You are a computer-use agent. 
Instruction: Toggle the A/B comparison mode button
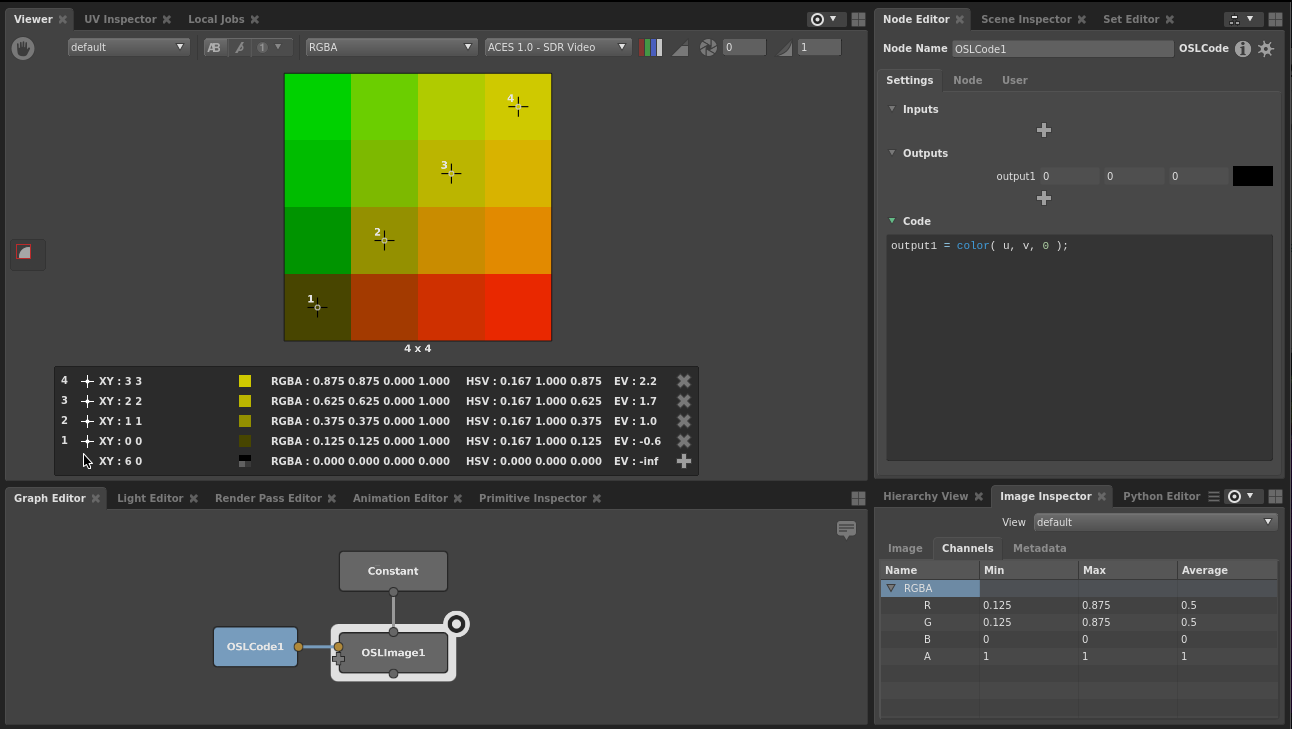click(x=215, y=47)
